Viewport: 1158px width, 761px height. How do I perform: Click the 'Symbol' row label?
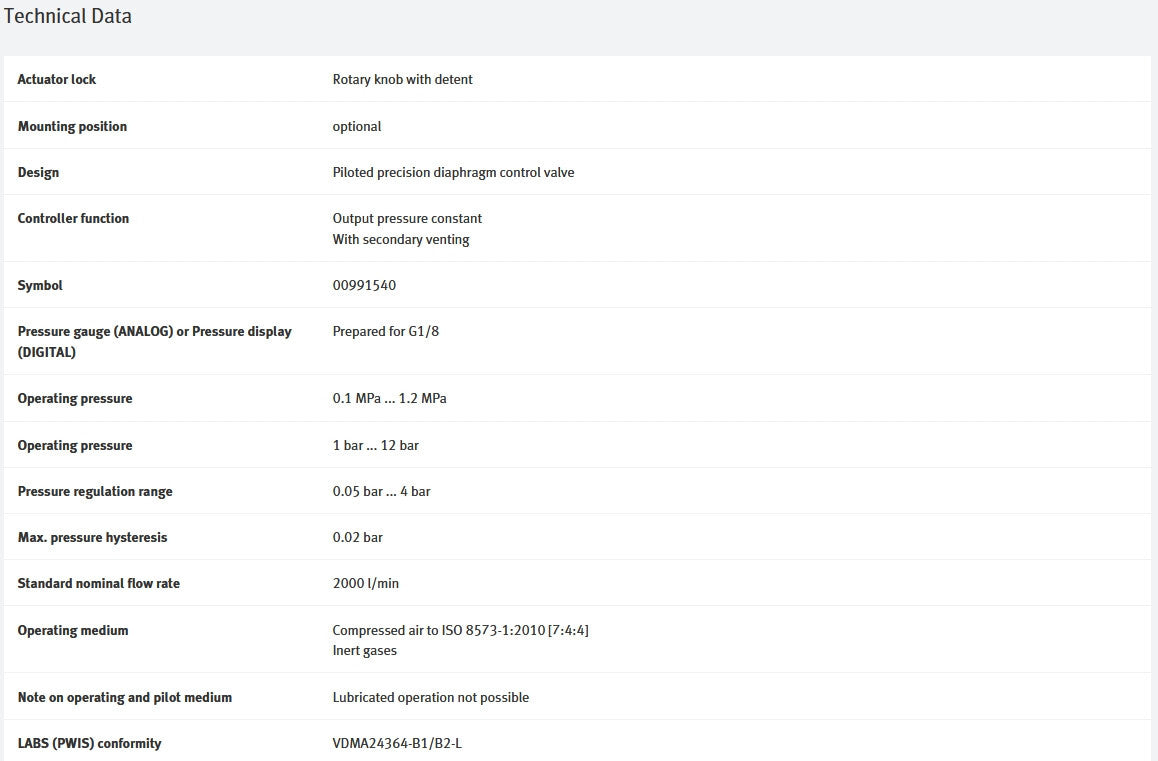[x=40, y=285]
